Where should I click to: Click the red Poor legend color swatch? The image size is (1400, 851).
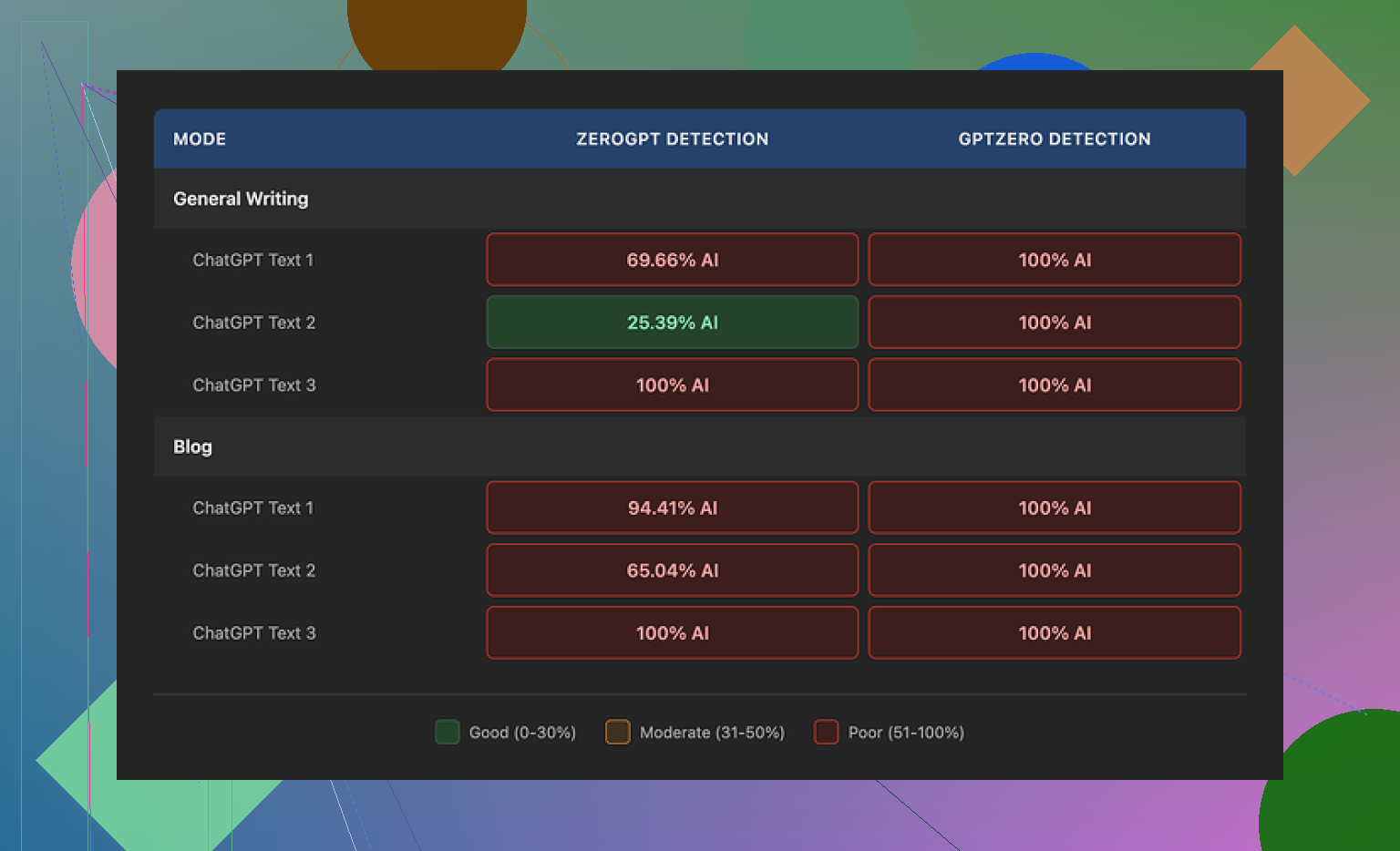pyautogui.click(x=826, y=732)
